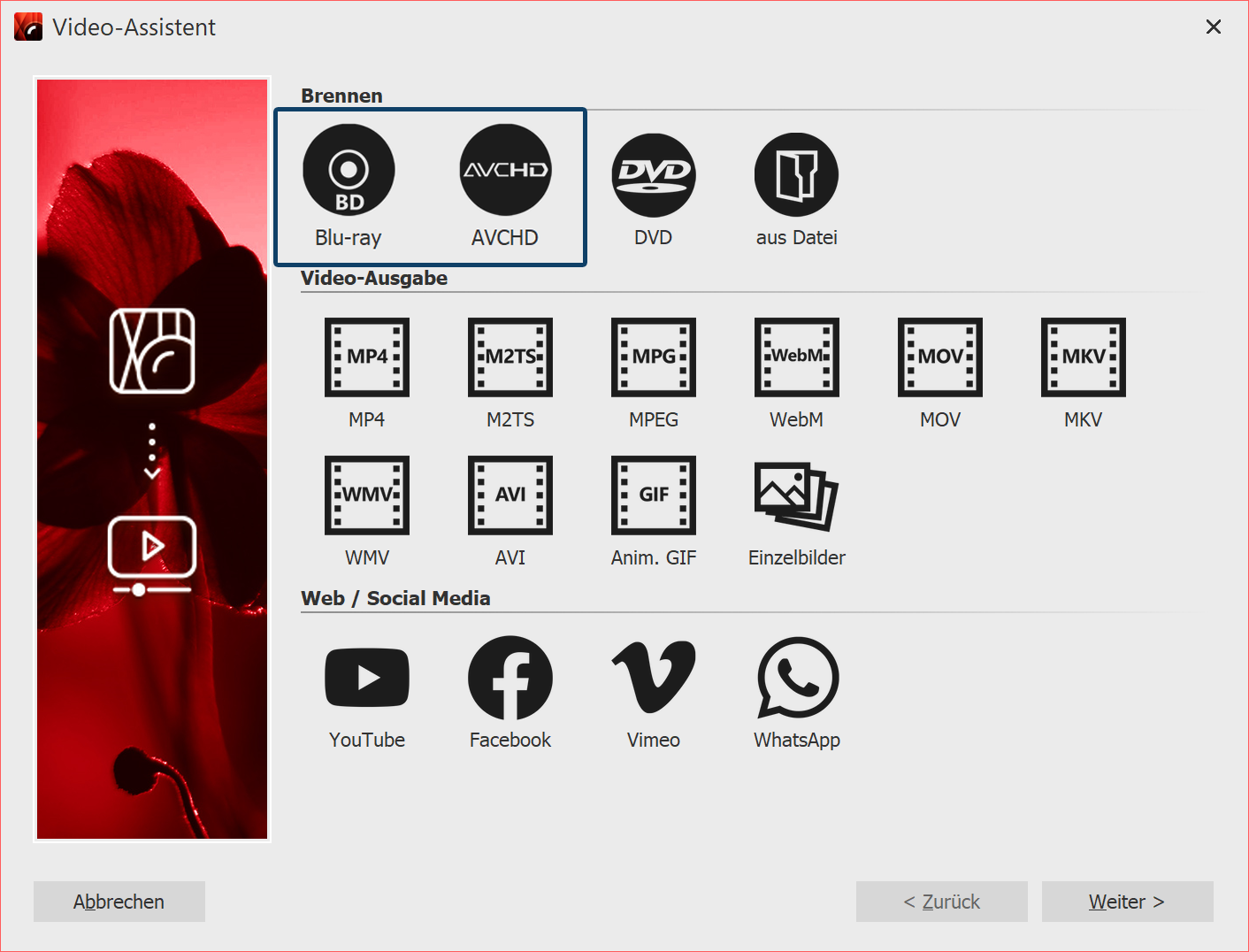Cancel the wizard with Abbrechen
This screenshot has width=1249, height=952.
pos(119,901)
